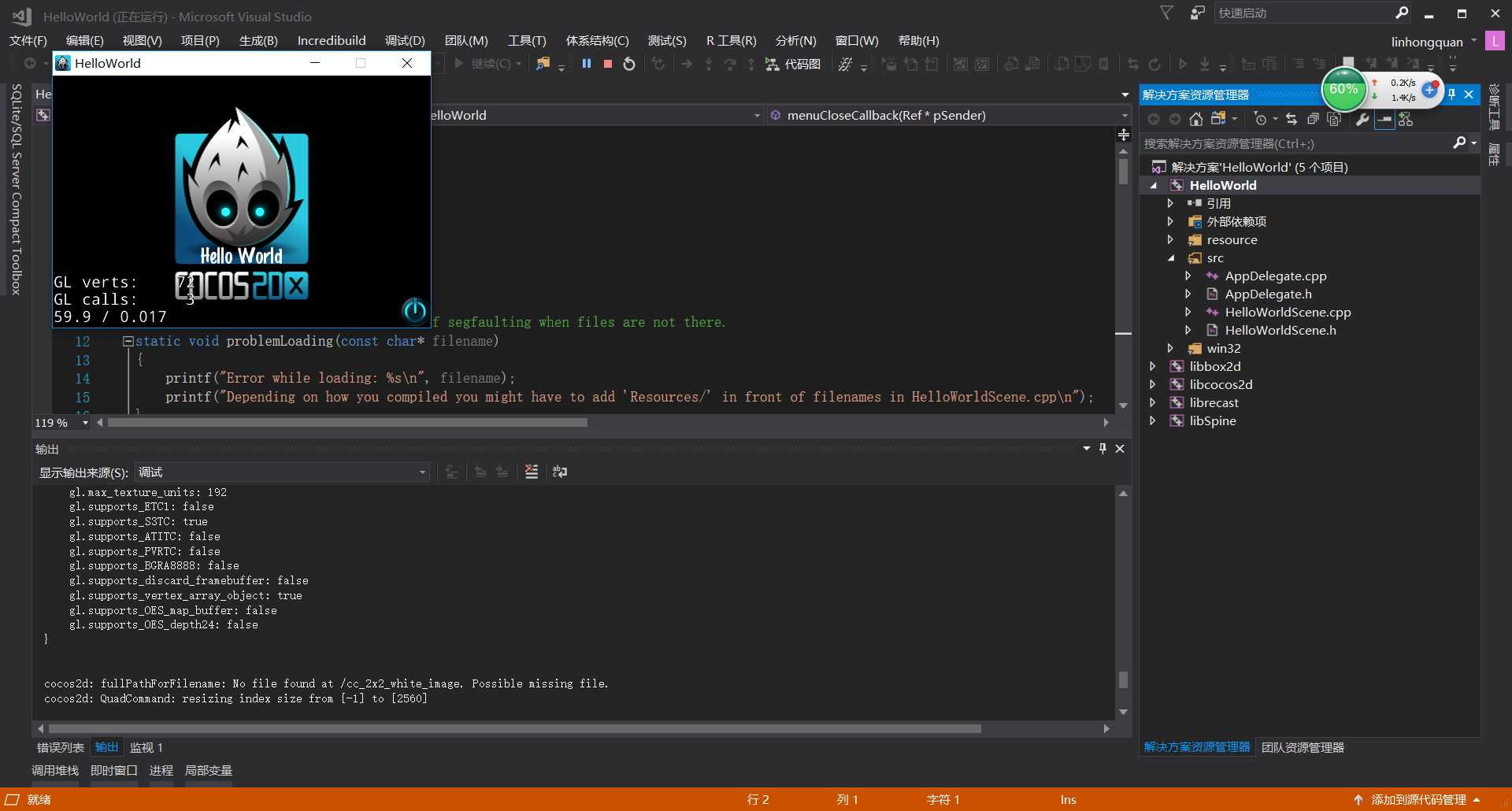Click the view class diagram icon

tap(1406, 119)
